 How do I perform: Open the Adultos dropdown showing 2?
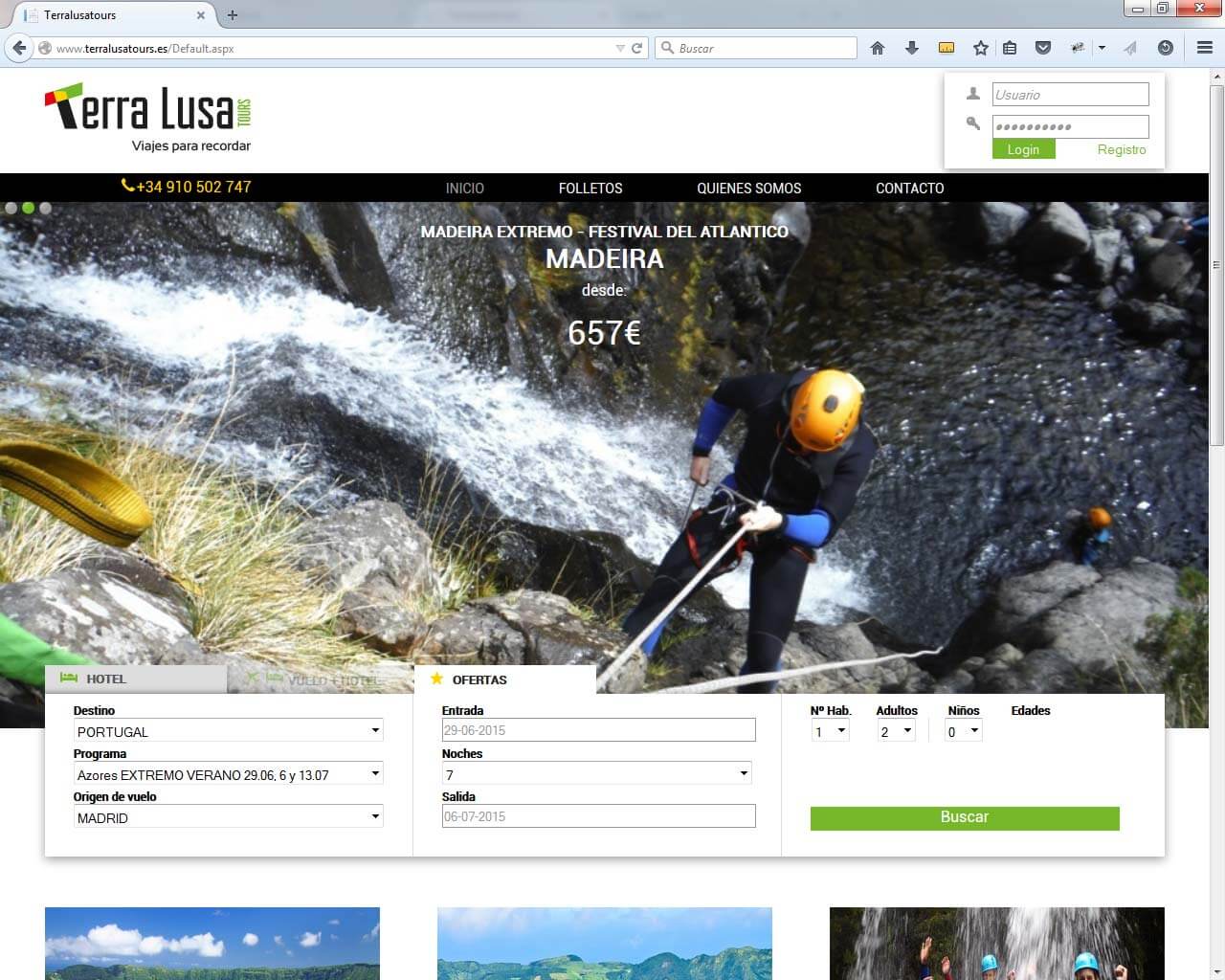point(897,731)
